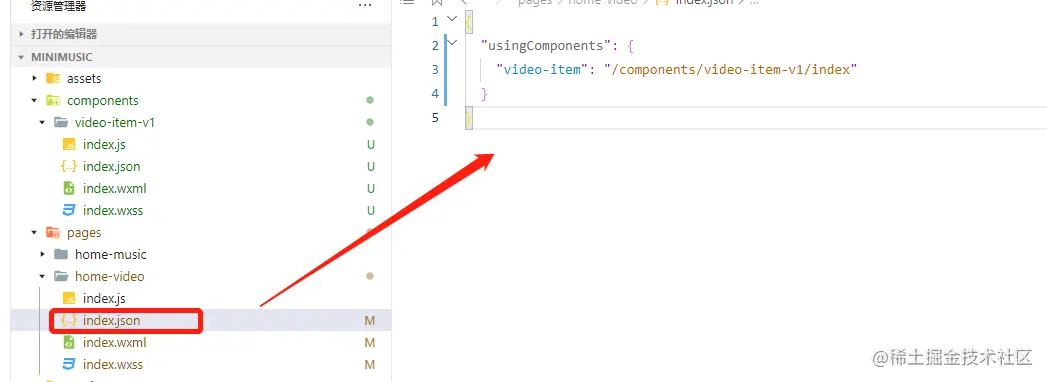Click the "video-item" key in editor
The image size is (1047, 382).
543,69
